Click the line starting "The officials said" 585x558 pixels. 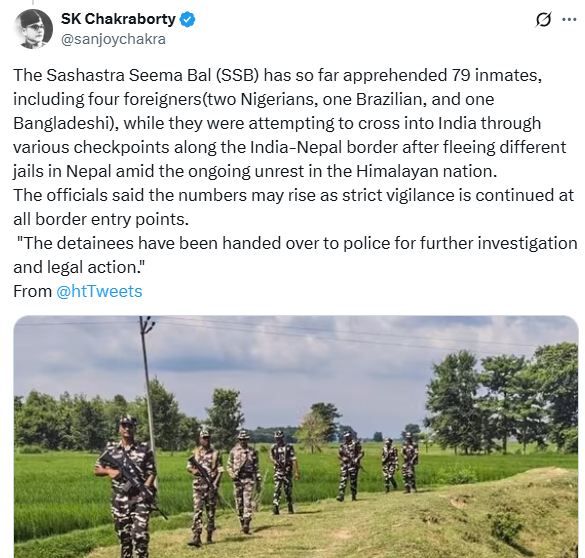(x=293, y=195)
